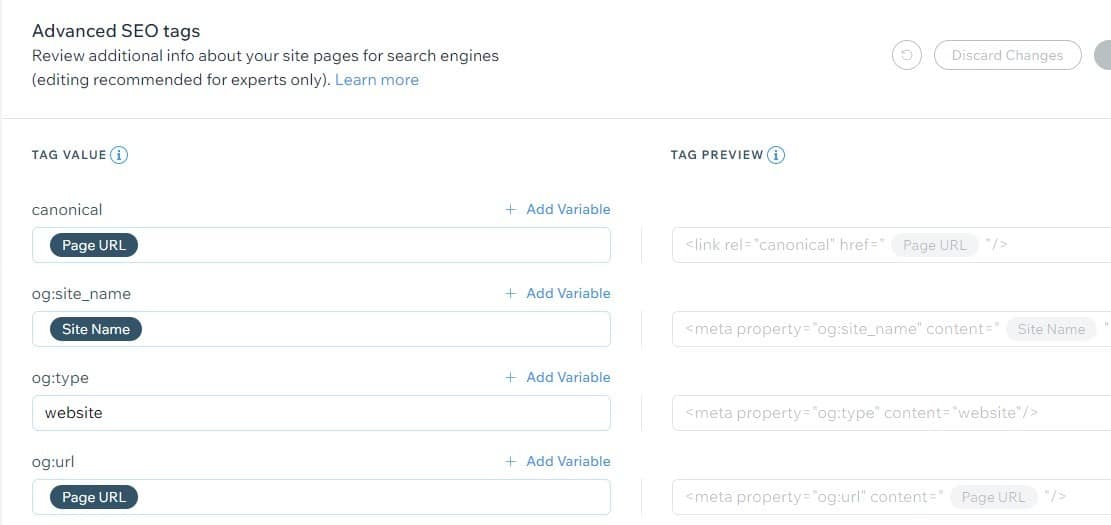Click the og:type input containing website
Image resolution: width=1111 pixels, height=525 pixels.
click(x=321, y=413)
